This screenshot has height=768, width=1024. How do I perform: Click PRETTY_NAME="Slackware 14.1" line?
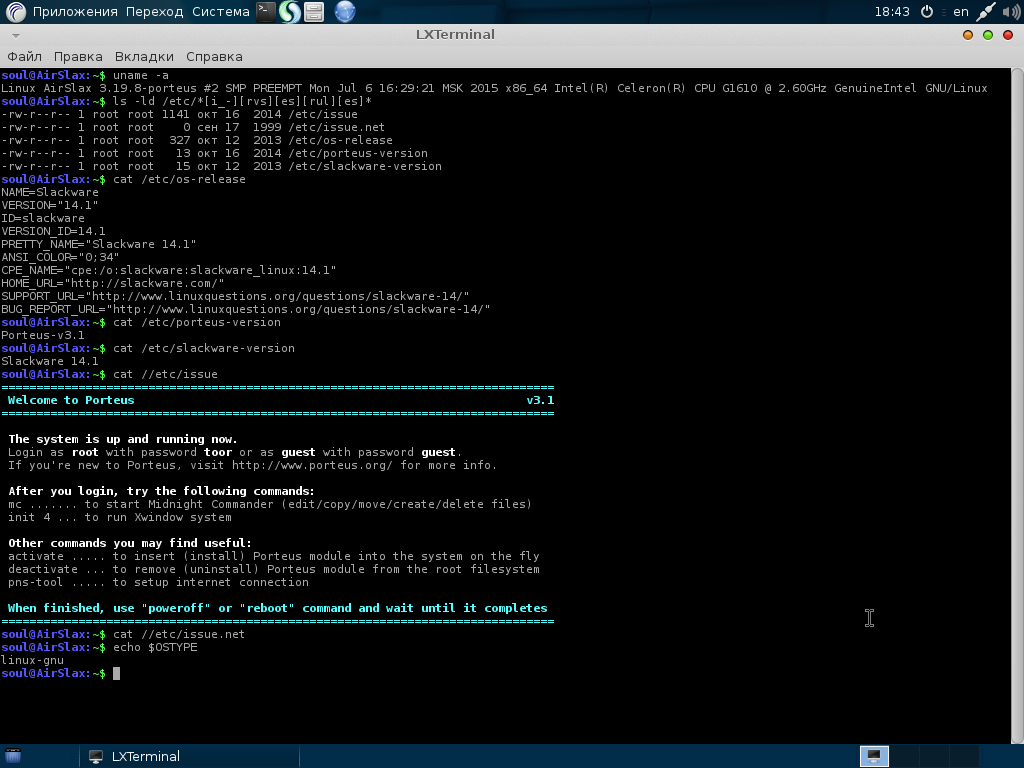(x=99, y=244)
